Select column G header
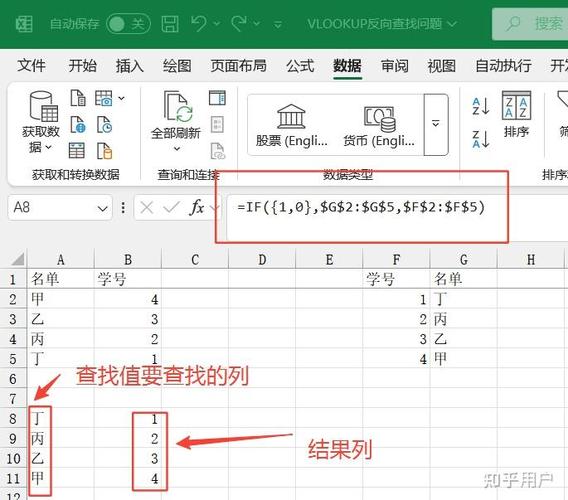 click(x=463, y=259)
